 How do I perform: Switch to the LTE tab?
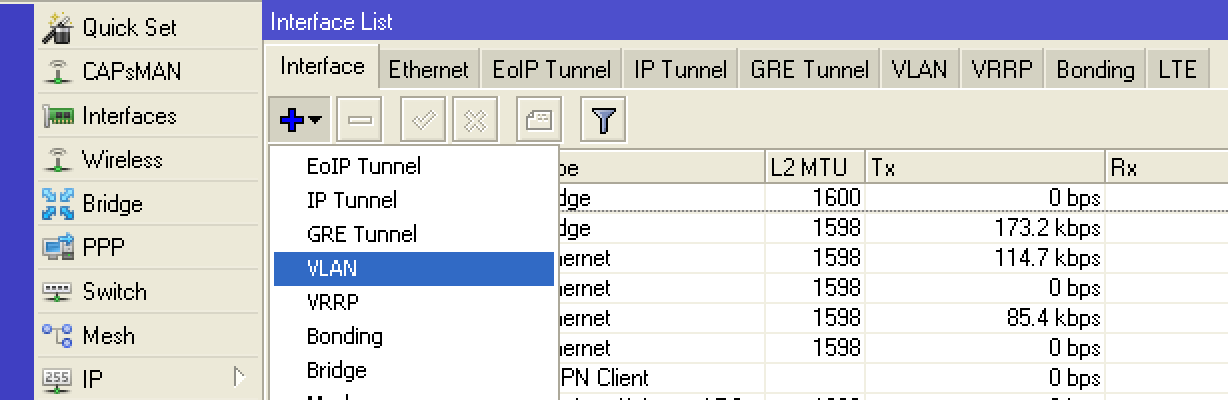point(1178,70)
